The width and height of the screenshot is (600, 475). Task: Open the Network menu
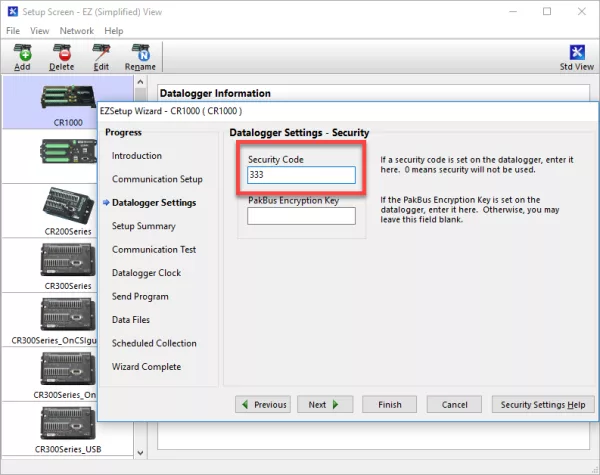click(x=77, y=31)
